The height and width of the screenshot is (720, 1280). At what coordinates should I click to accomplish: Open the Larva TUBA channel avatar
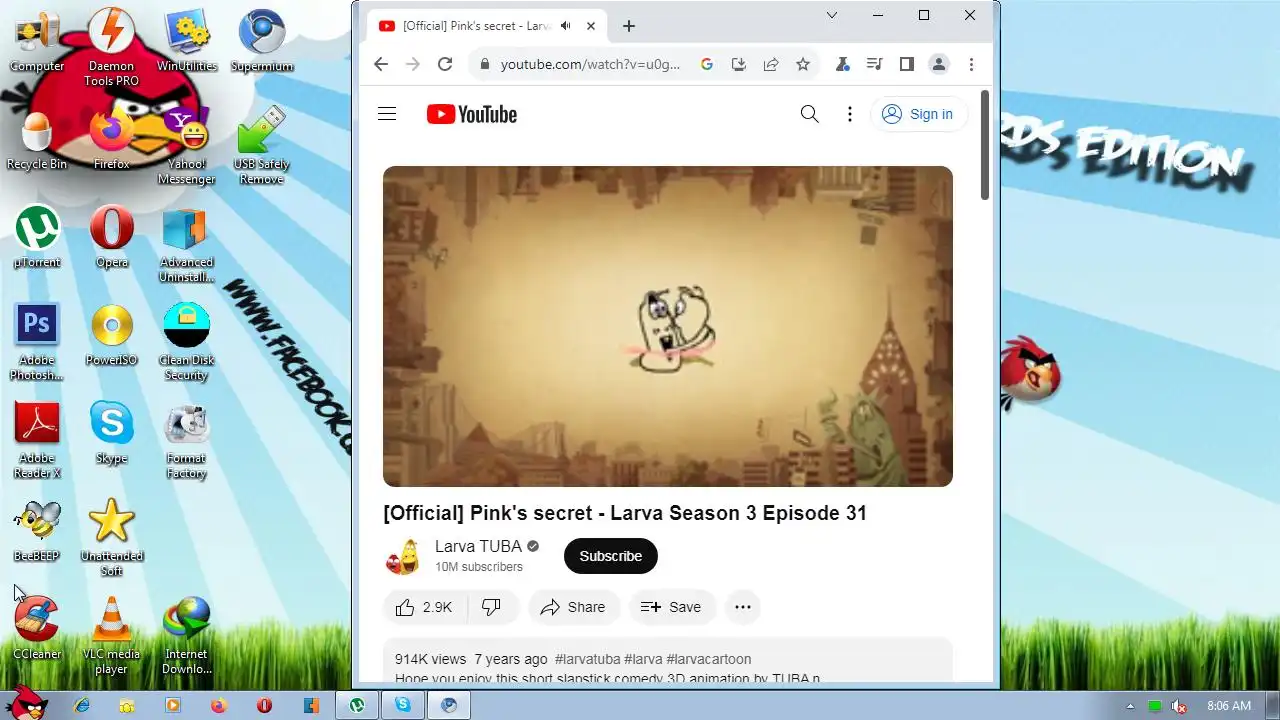pyautogui.click(x=402, y=556)
